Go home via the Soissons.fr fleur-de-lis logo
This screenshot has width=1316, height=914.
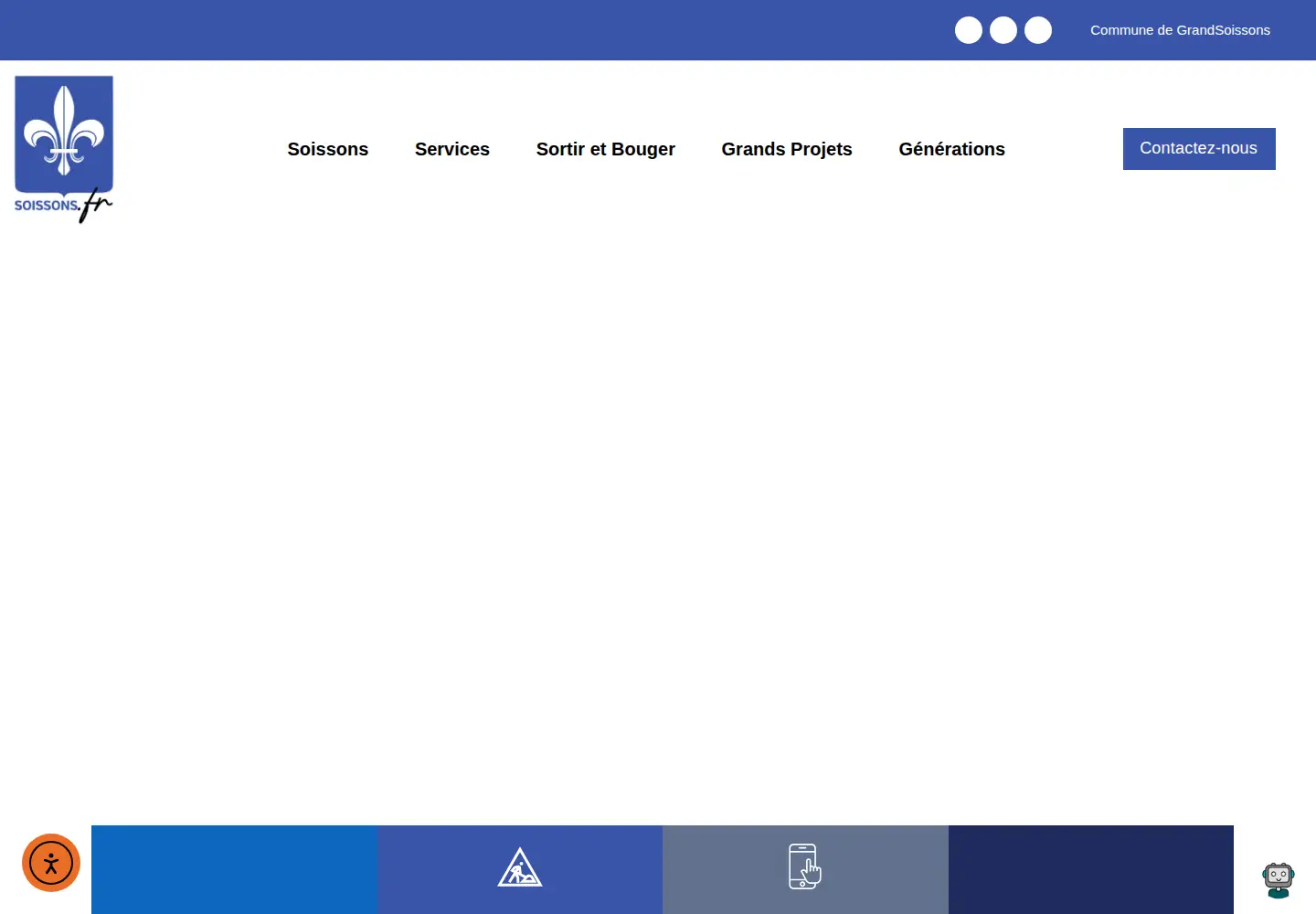click(63, 149)
